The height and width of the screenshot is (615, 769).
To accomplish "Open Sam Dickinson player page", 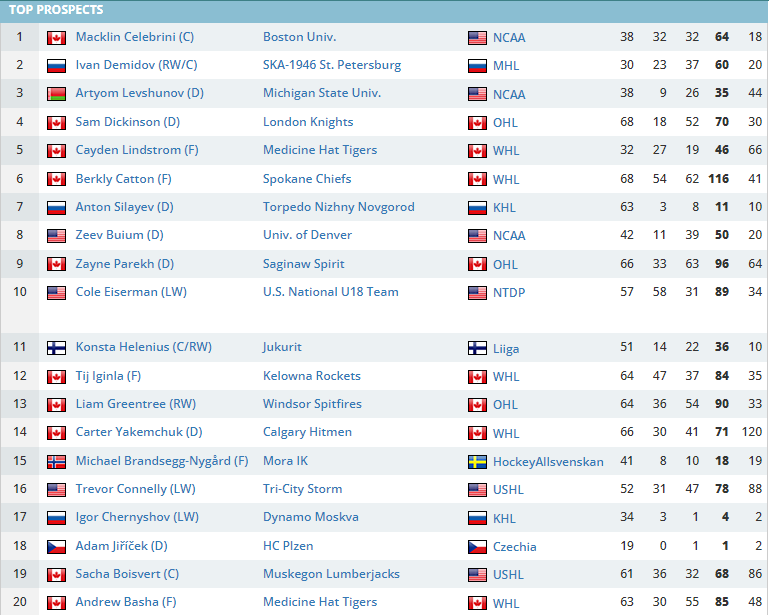I will click(128, 122).
